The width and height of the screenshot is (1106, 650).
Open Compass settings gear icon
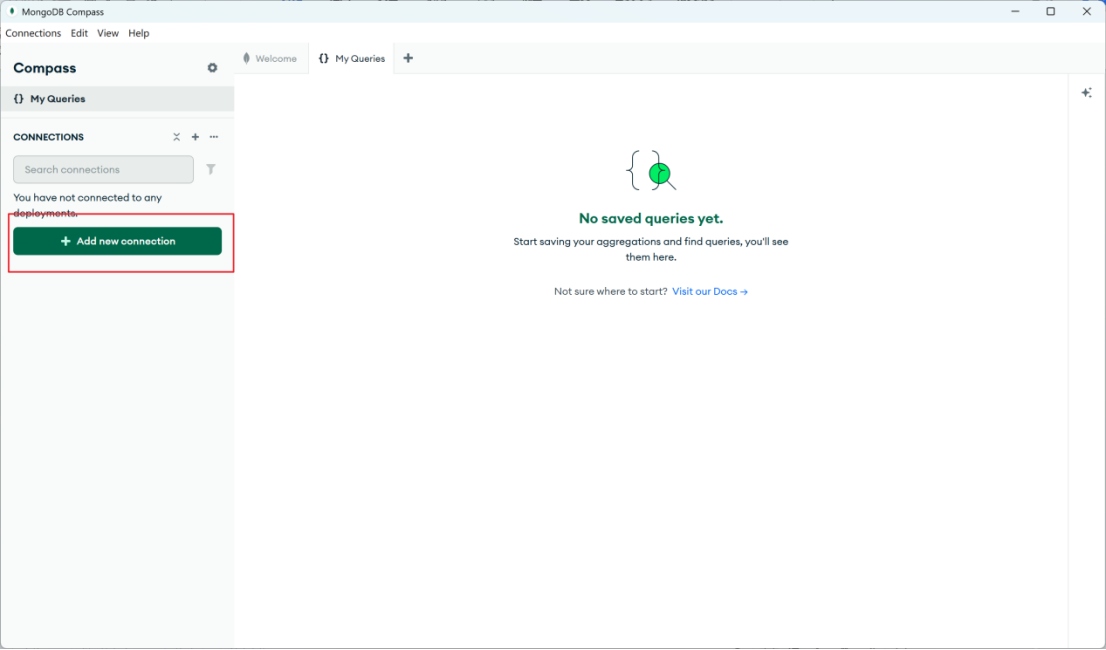tap(212, 68)
